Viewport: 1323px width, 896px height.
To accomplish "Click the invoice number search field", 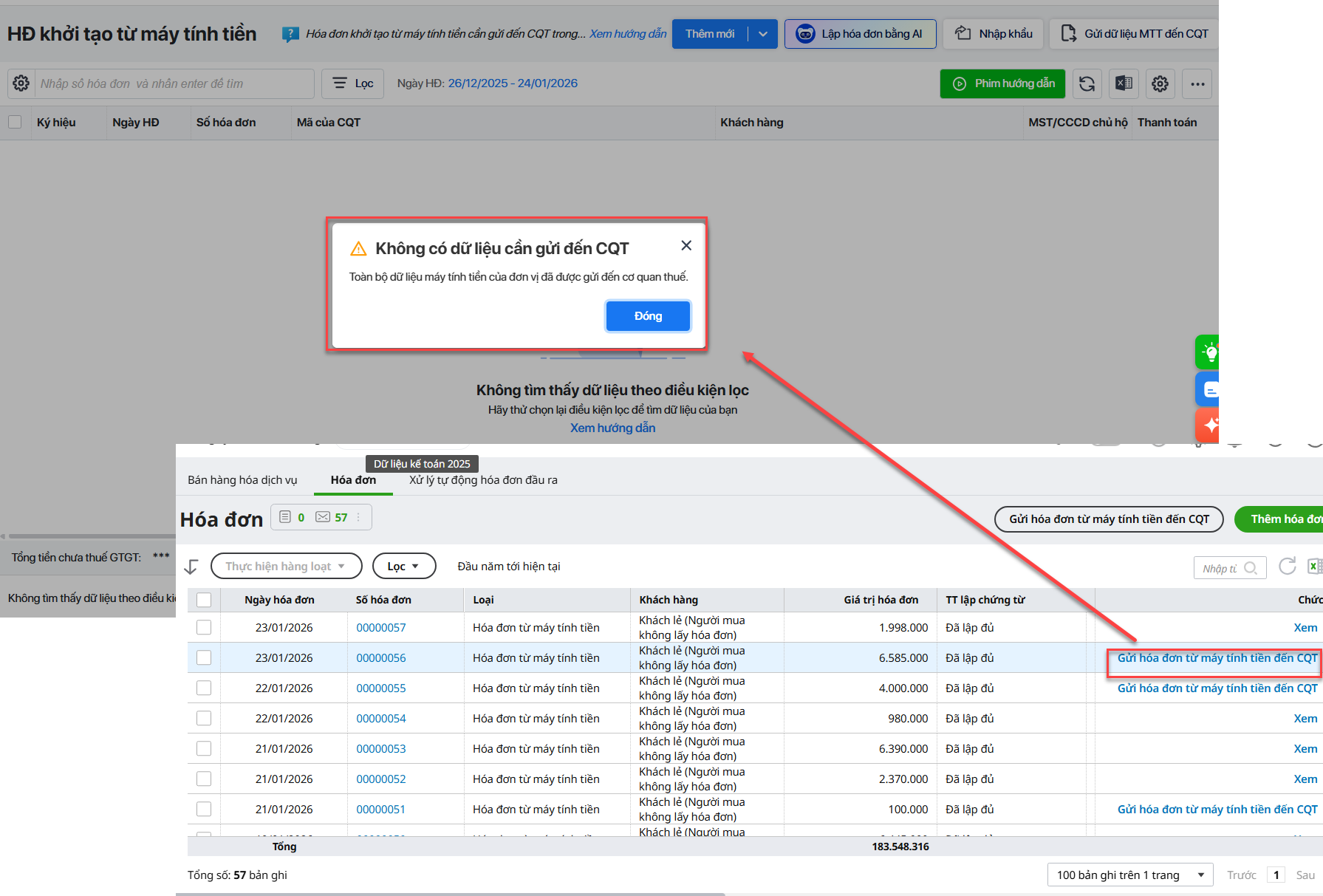I will tap(175, 83).
